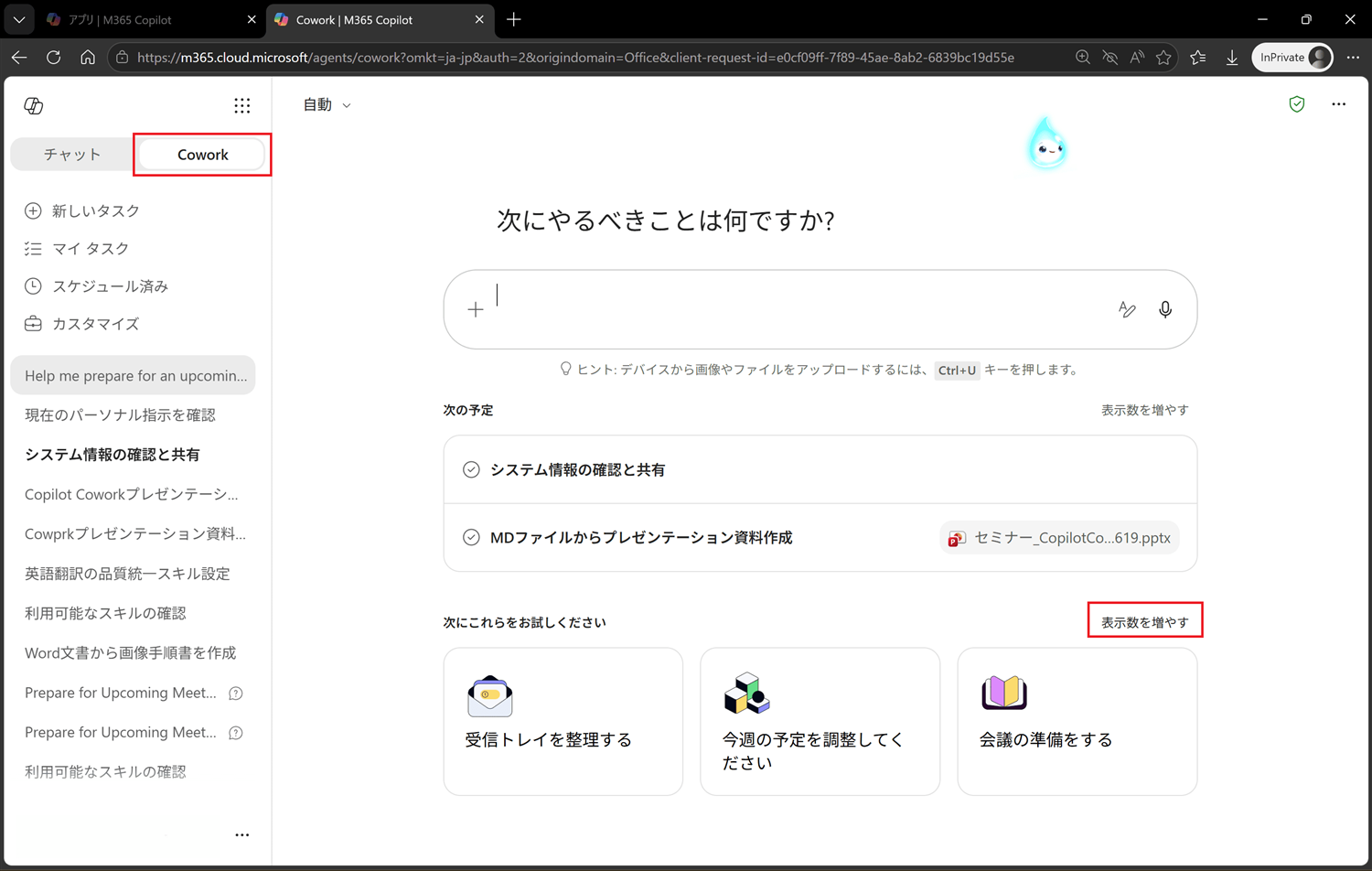Click the plus icon beside 新しいタスク
This screenshot has height=871, width=1372.
click(x=33, y=210)
